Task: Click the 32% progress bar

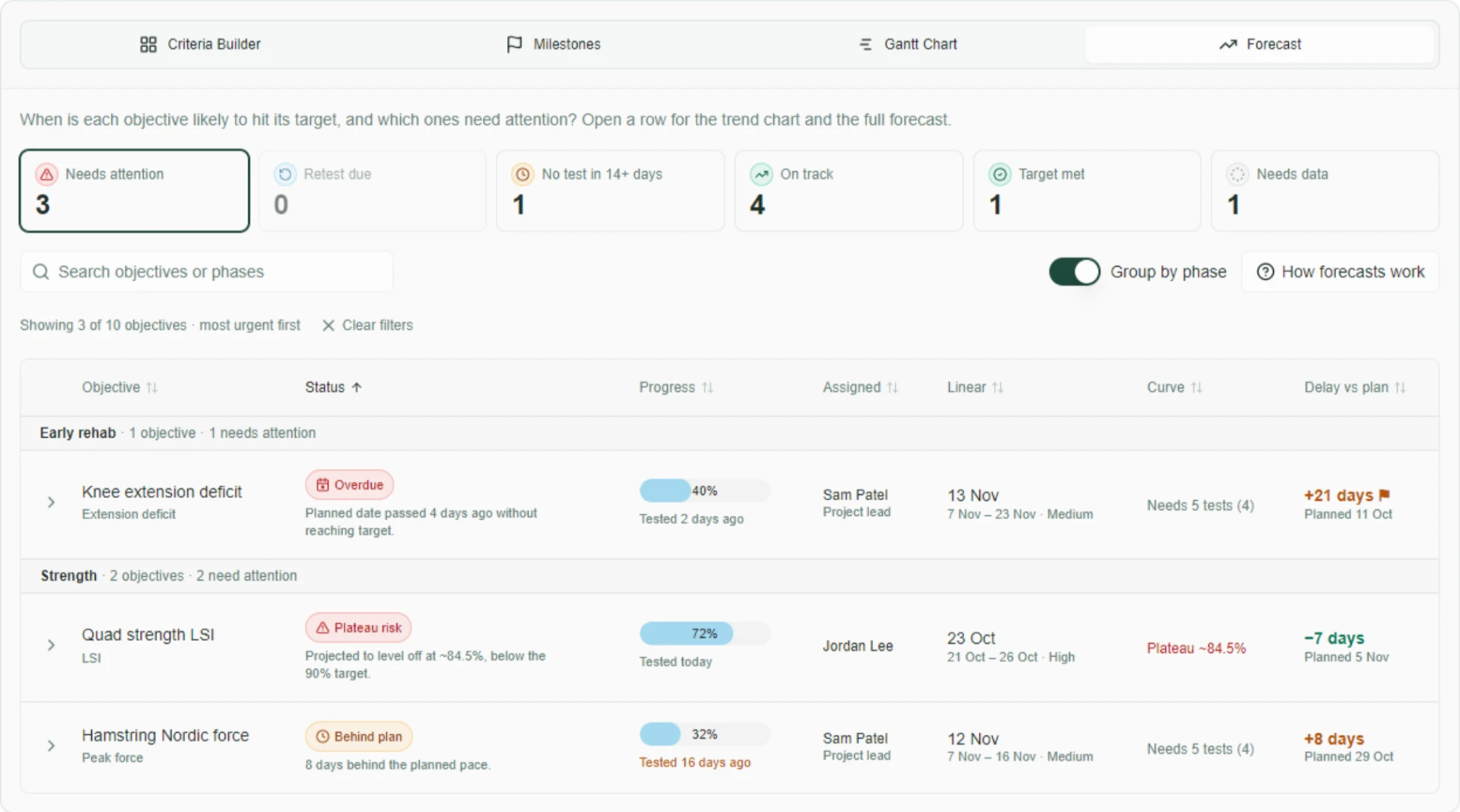Action: coord(704,734)
